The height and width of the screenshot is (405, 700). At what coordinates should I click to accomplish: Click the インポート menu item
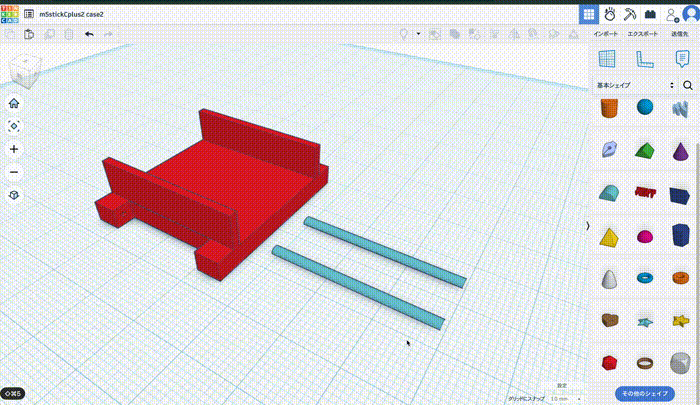(606, 34)
